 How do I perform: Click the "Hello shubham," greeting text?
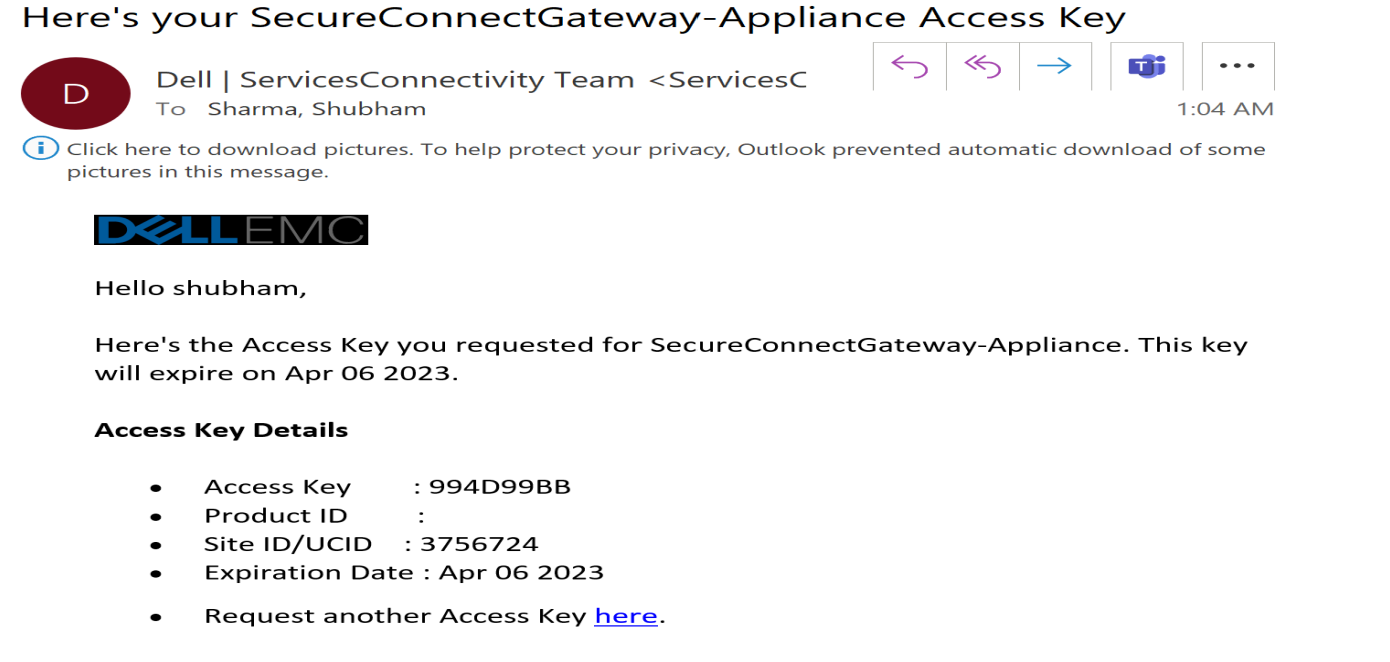pos(200,288)
